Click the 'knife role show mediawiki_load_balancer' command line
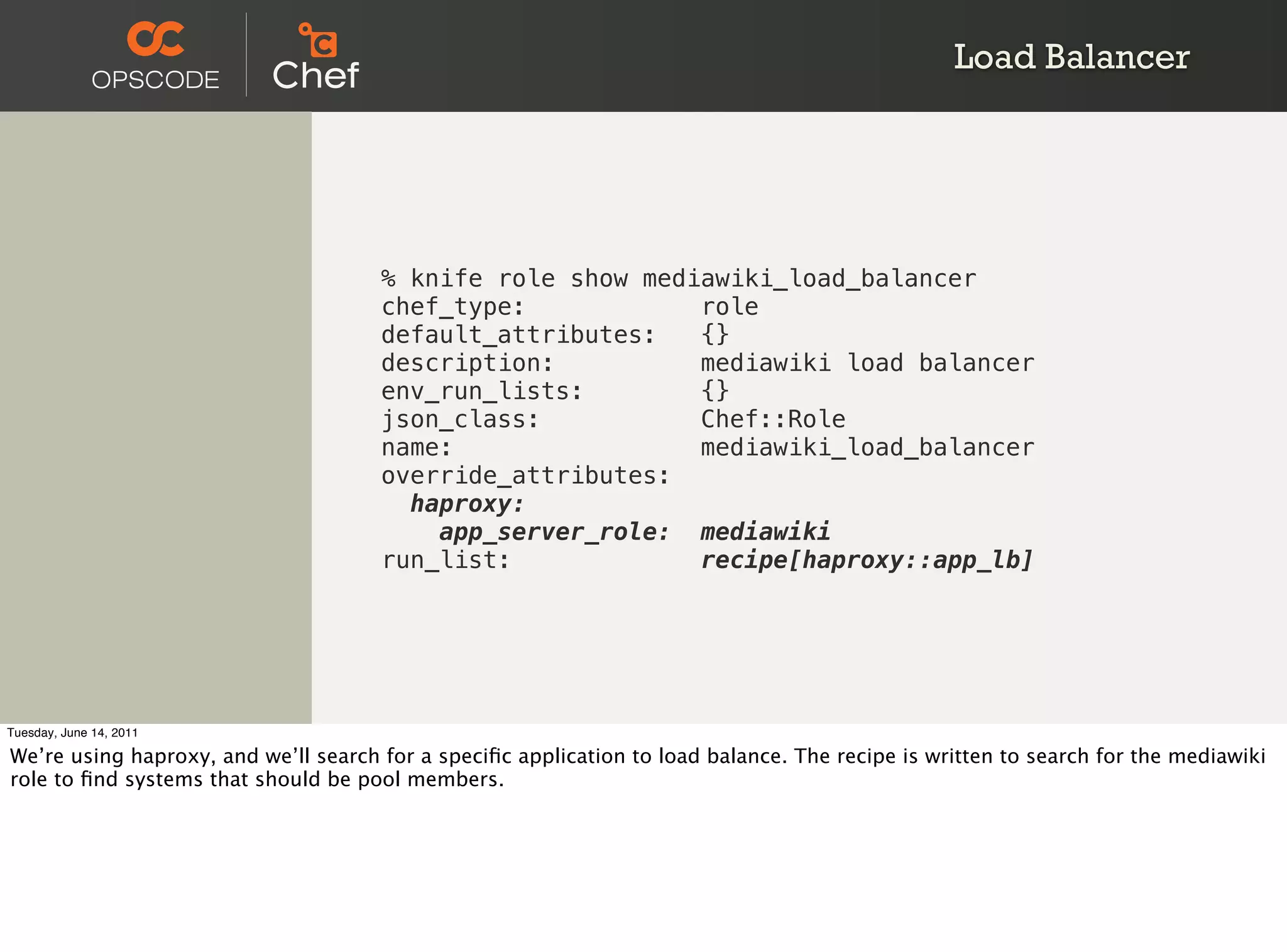 pos(679,278)
